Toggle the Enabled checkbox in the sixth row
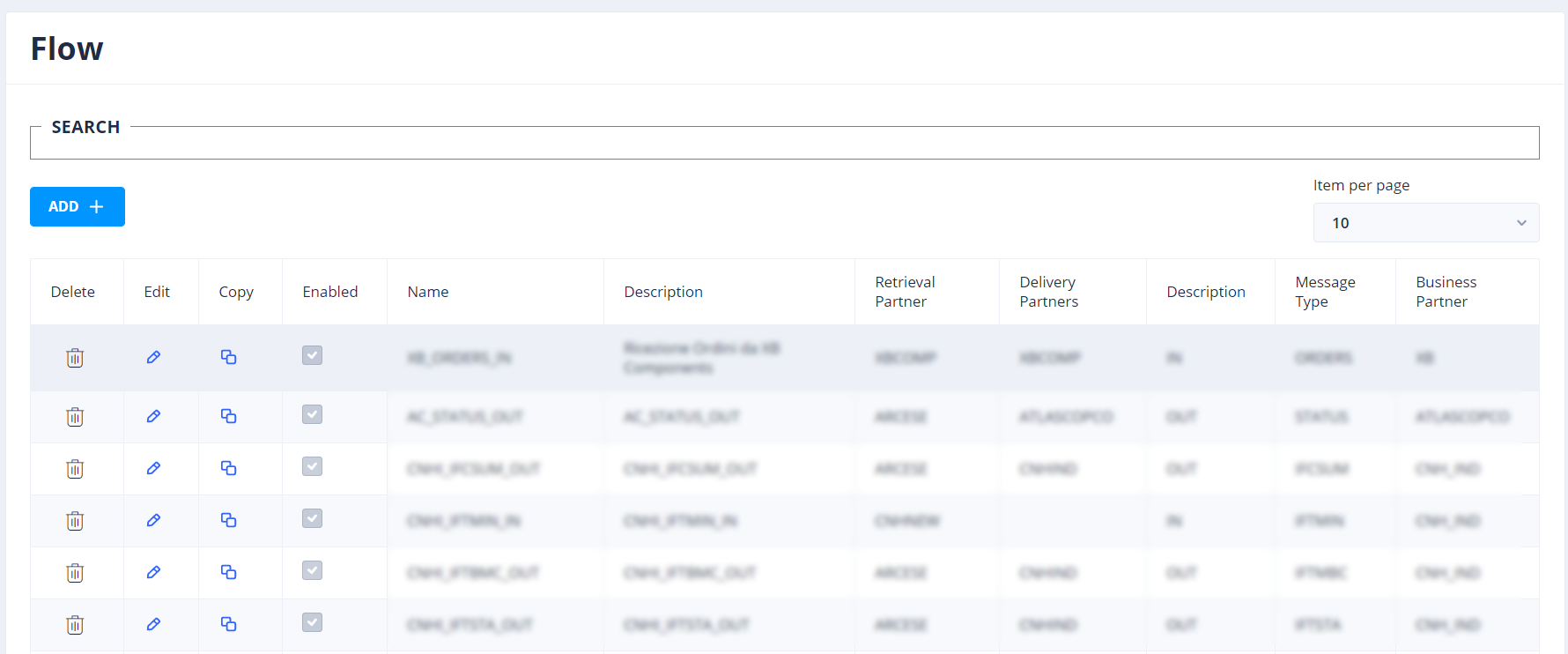 312,622
